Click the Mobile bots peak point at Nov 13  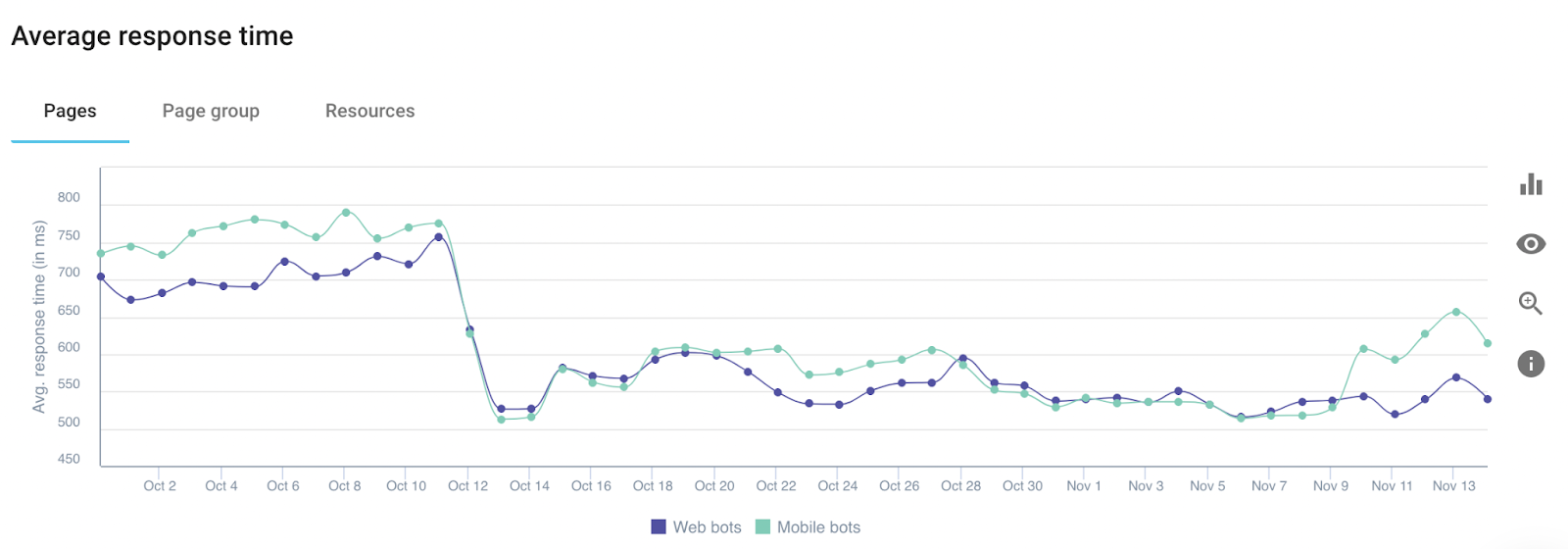[x=1456, y=312]
